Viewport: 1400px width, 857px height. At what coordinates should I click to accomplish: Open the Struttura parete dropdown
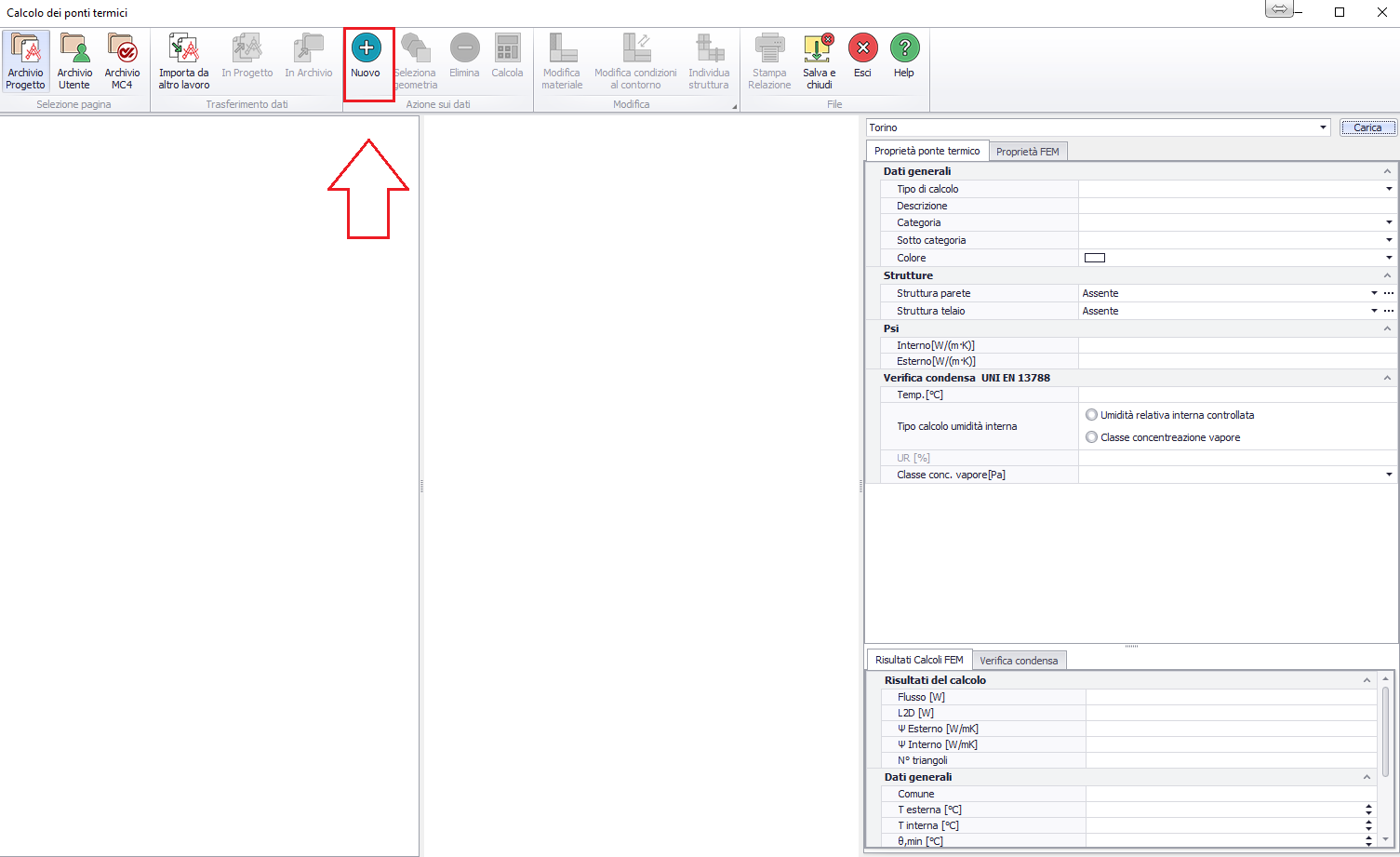coord(1374,293)
